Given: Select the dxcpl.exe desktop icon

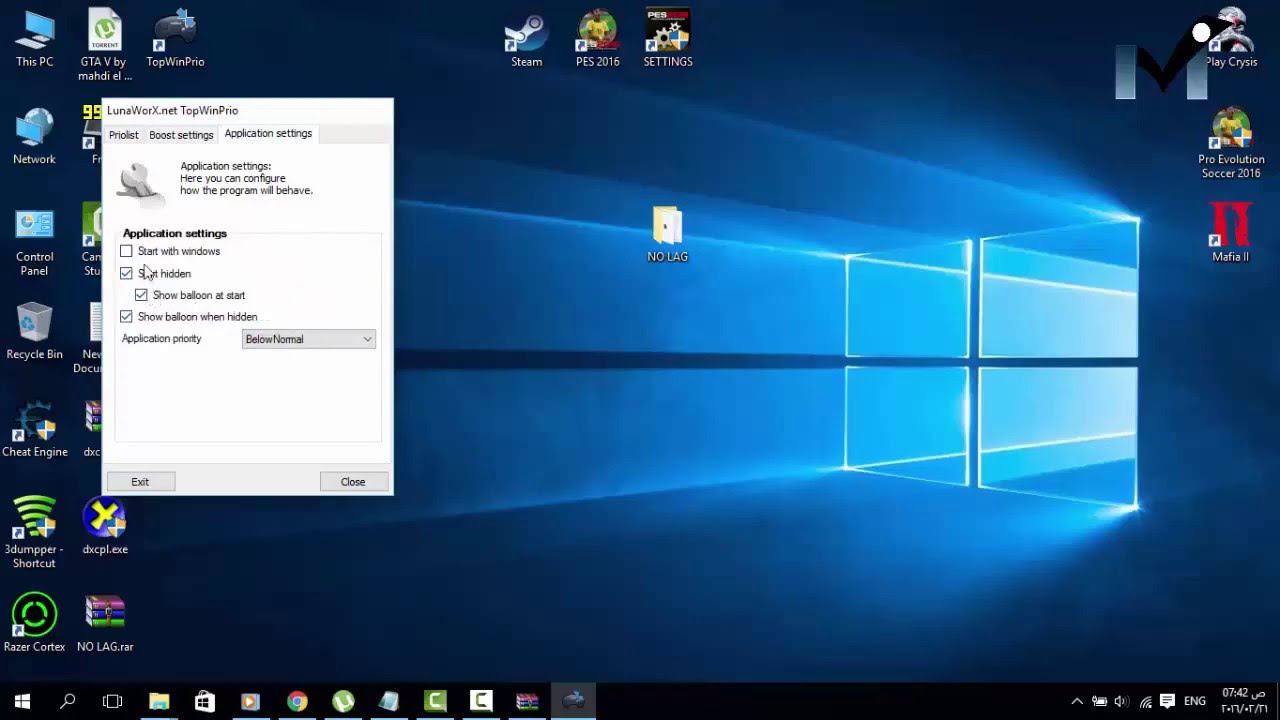Looking at the screenshot, I should (x=105, y=528).
